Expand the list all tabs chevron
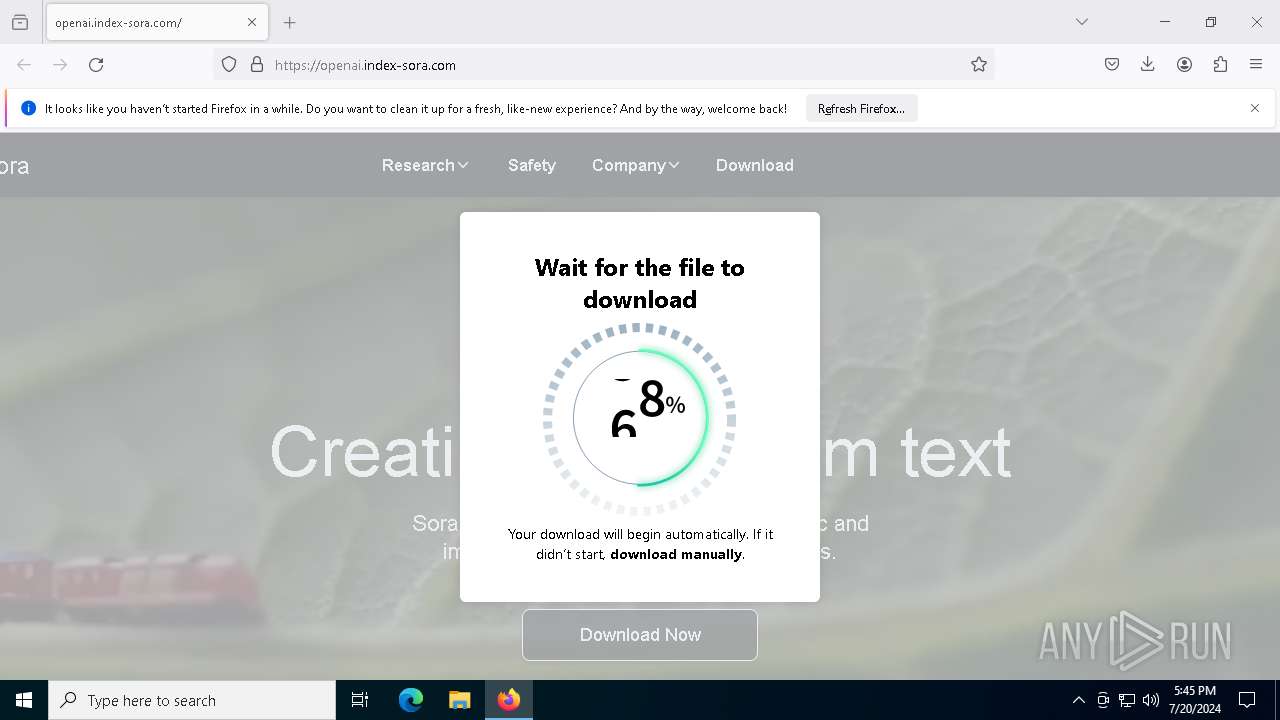Screen dimensions: 1280x720 (1082, 22)
